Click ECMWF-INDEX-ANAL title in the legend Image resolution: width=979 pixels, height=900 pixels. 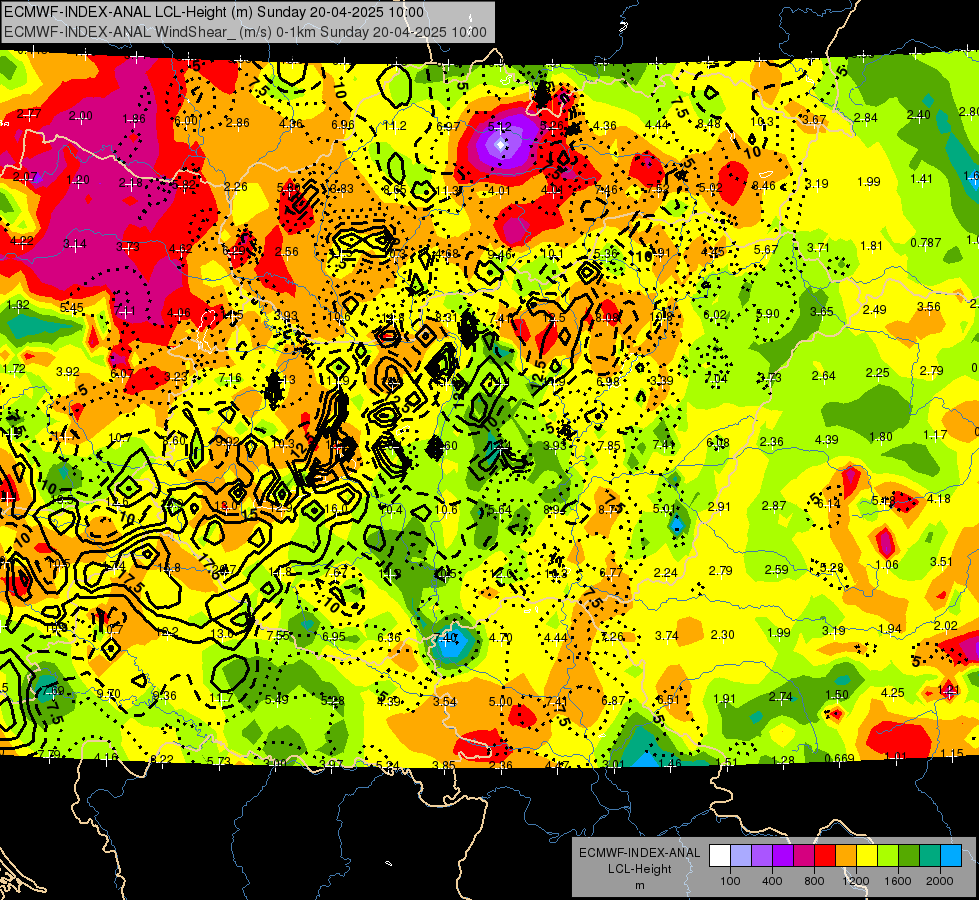(639, 853)
